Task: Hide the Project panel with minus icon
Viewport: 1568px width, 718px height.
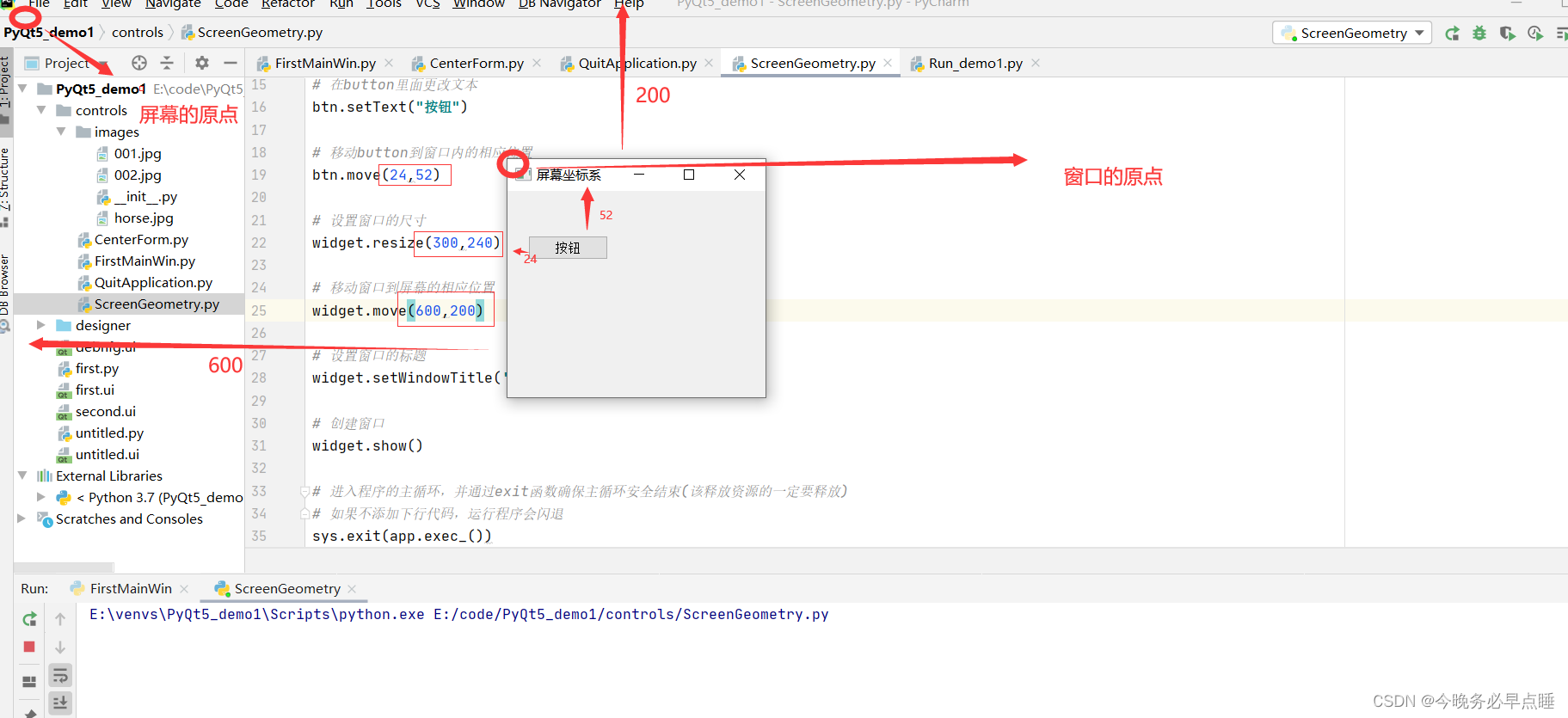Action: click(231, 63)
